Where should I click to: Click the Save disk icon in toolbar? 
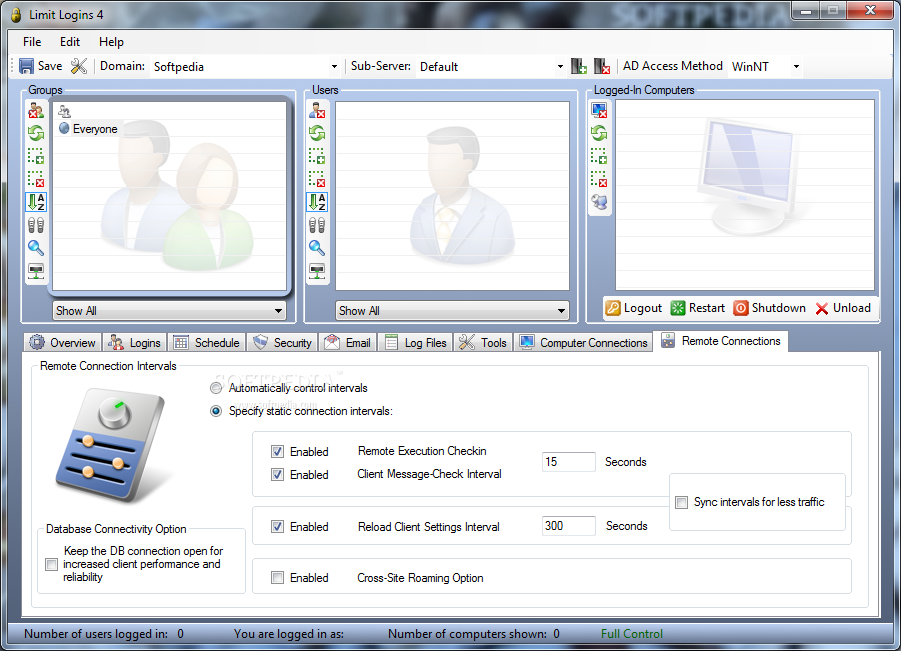pos(26,66)
